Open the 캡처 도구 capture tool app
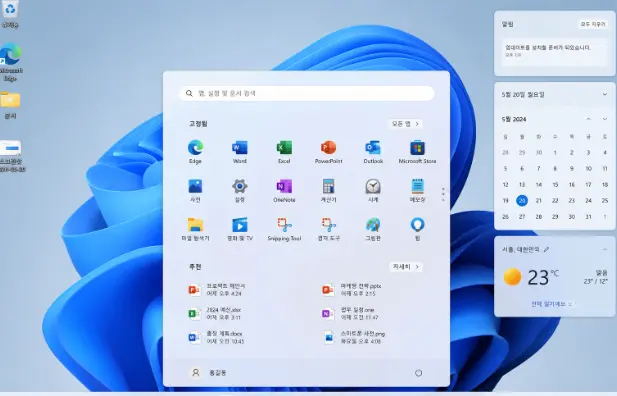This screenshot has width=617, height=396. (329, 229)
